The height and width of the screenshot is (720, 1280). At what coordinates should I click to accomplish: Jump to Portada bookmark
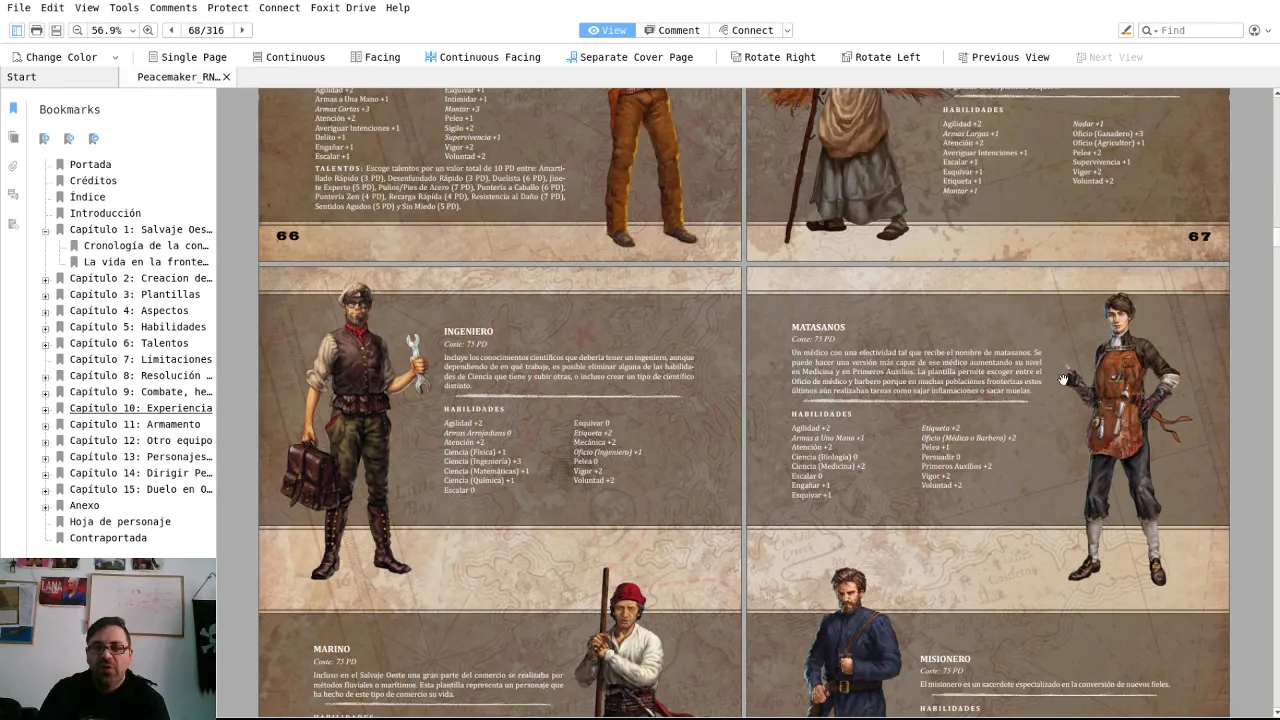[90, 164]
